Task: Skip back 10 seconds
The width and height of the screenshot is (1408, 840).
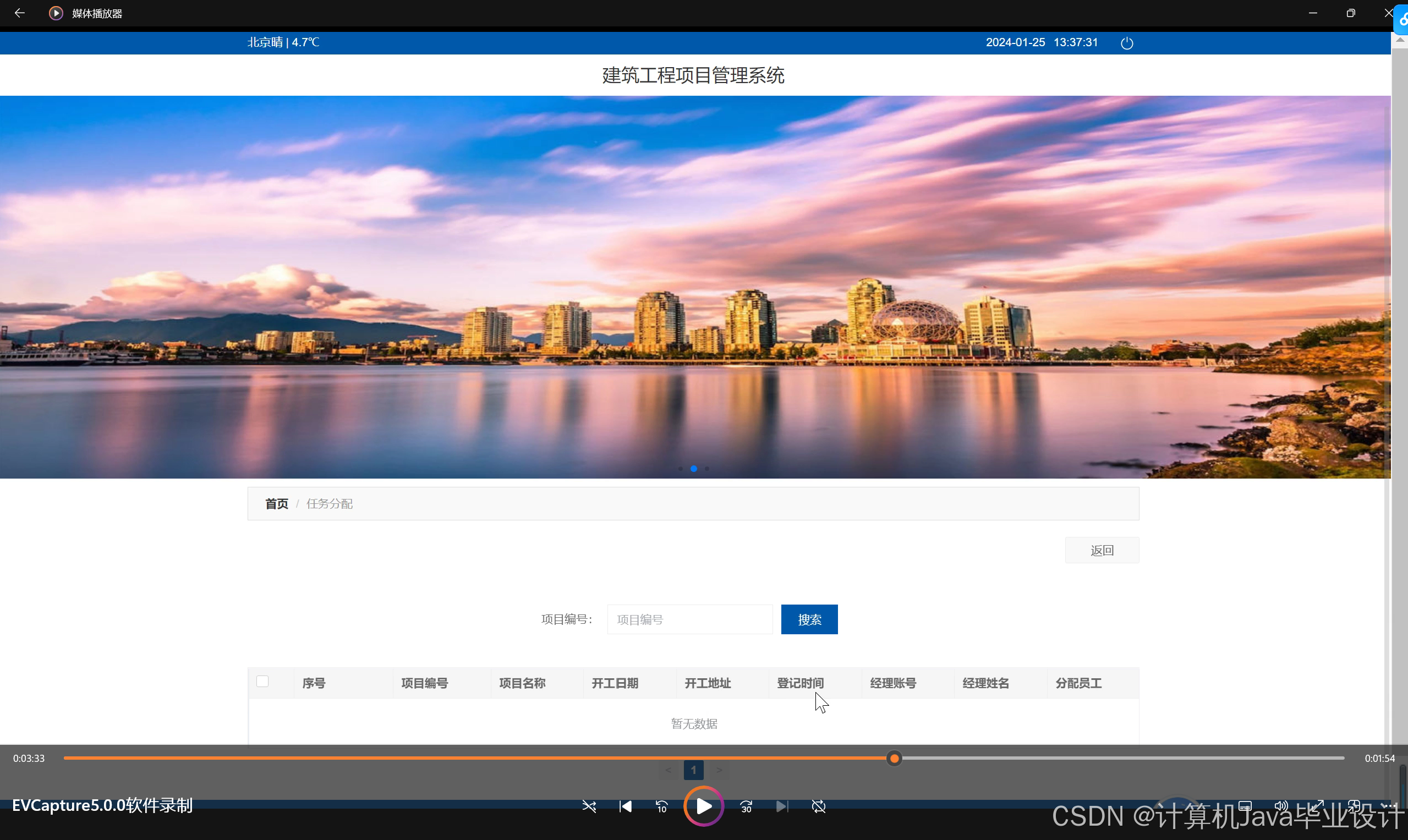Action: coord(661,806)
